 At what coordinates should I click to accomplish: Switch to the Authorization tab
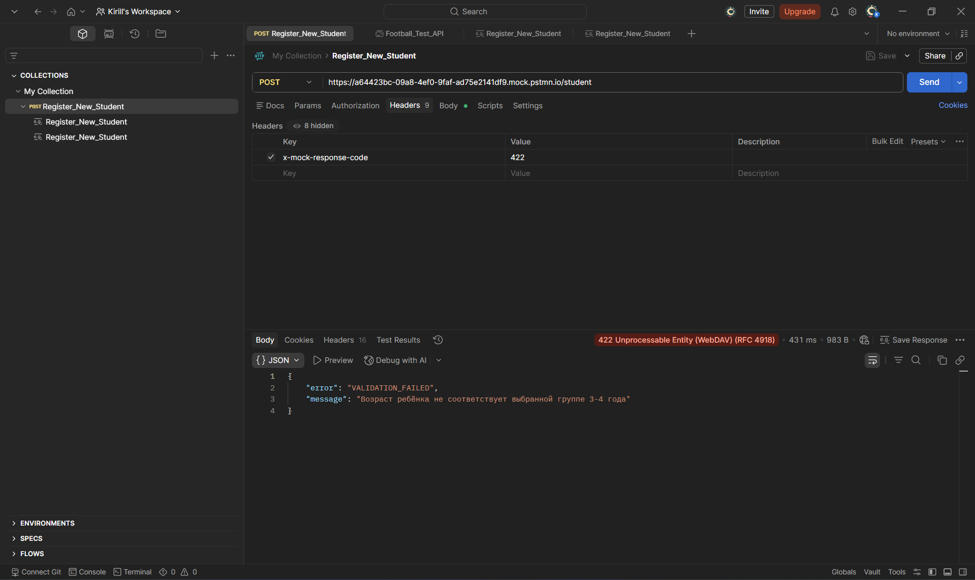click(355, 106)
